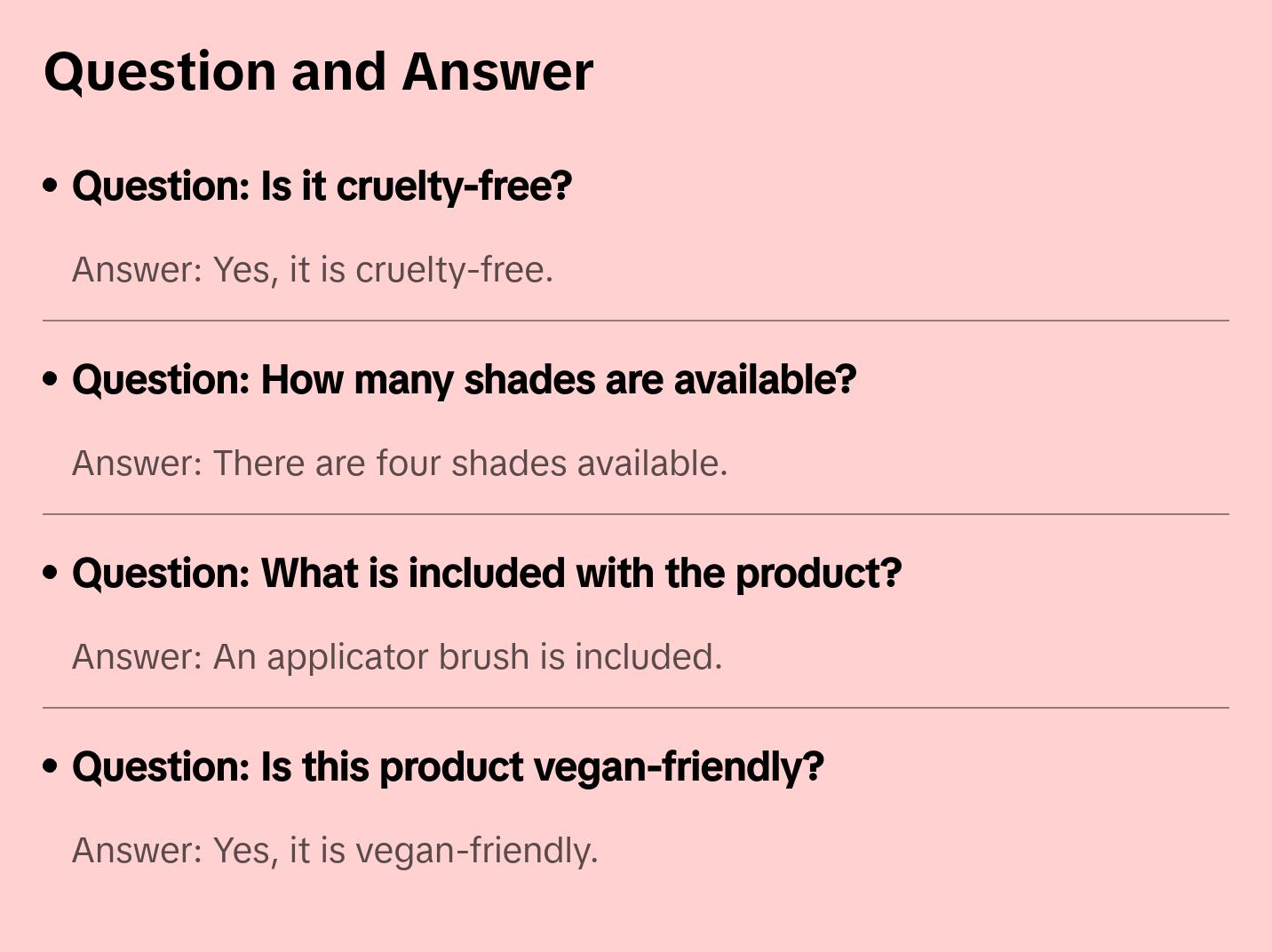Click the answer "Yes, it is cruelty-free."
This screenshot has height=952, width=1272.
[x=313, y=270]
